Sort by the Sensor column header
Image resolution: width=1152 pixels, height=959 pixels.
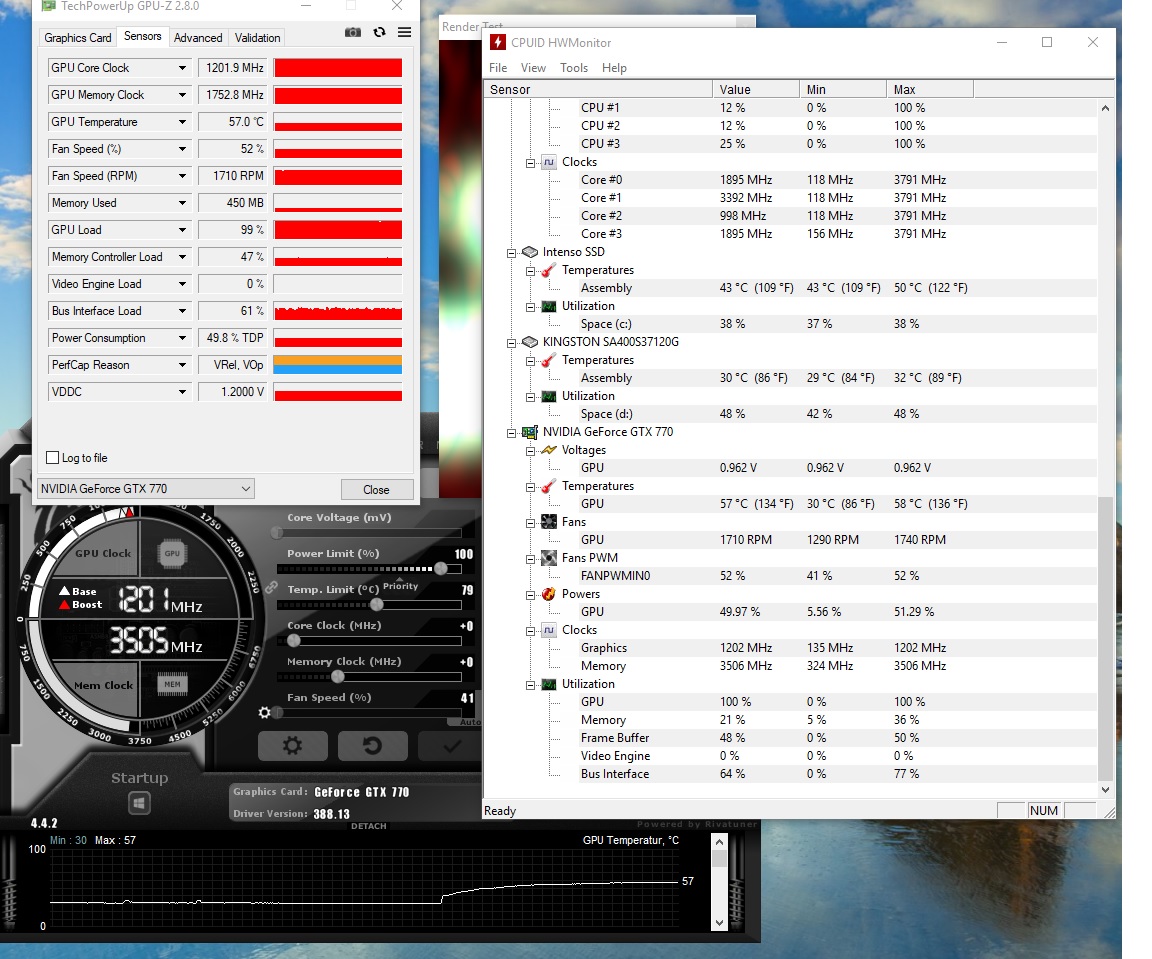598,90
